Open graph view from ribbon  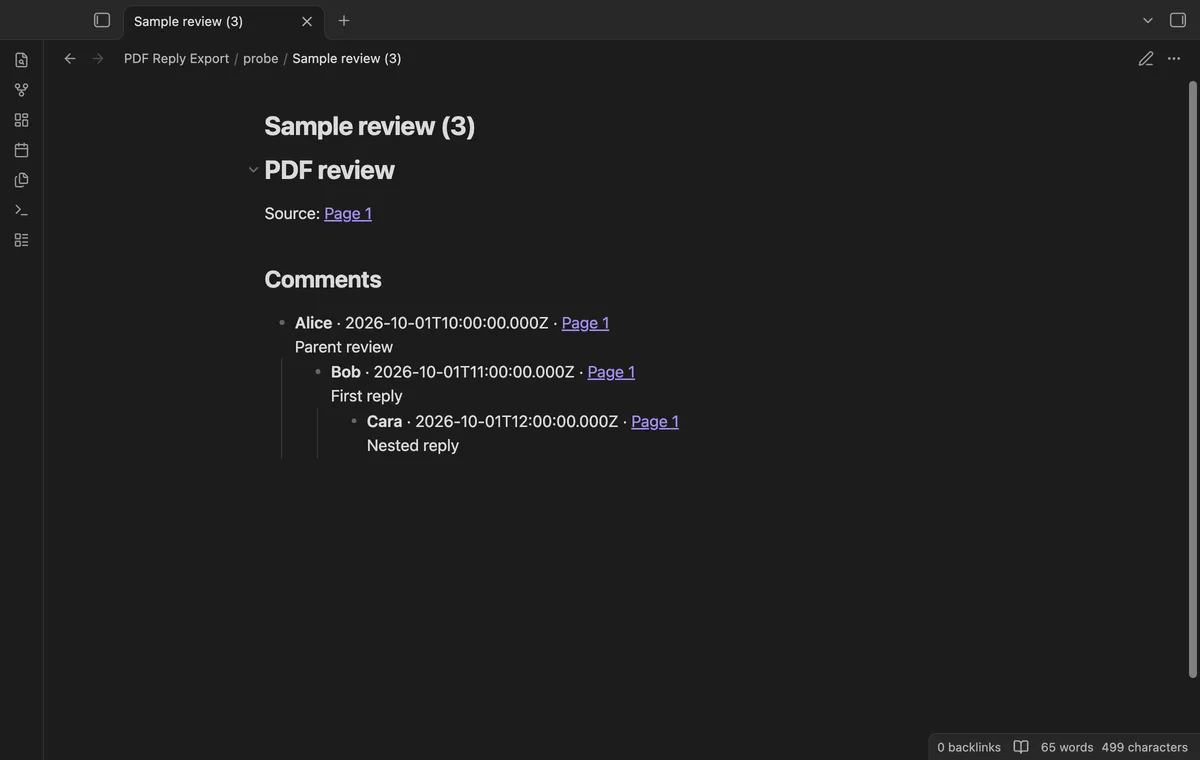[21, 90]
